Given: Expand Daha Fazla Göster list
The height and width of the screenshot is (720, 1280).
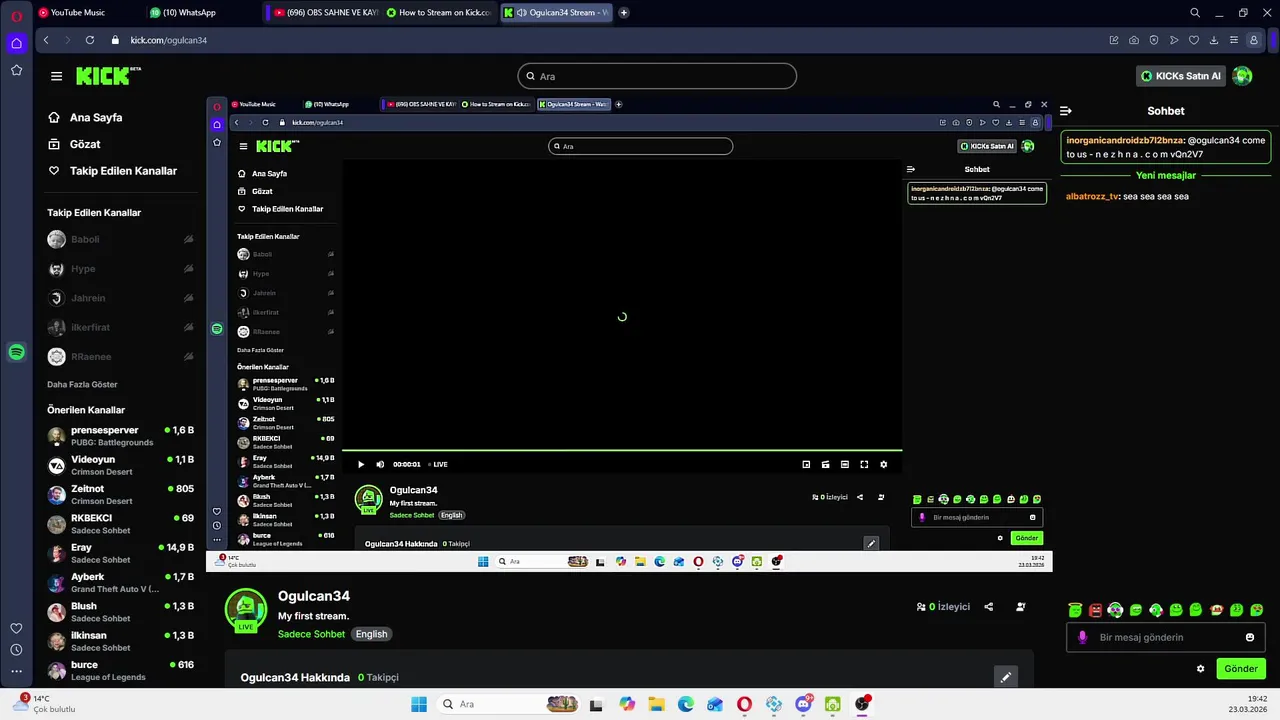Looking at the screenshot, I should tap(82, 384).
